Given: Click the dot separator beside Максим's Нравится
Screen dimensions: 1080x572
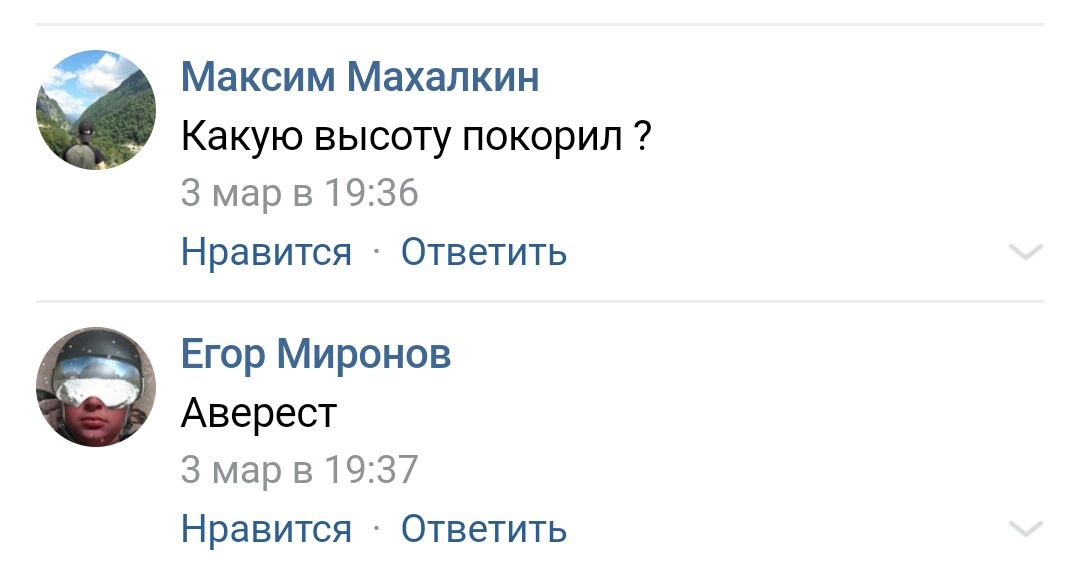Looking at the screenshot, I should pyautogui.click(x=376, y=253).
